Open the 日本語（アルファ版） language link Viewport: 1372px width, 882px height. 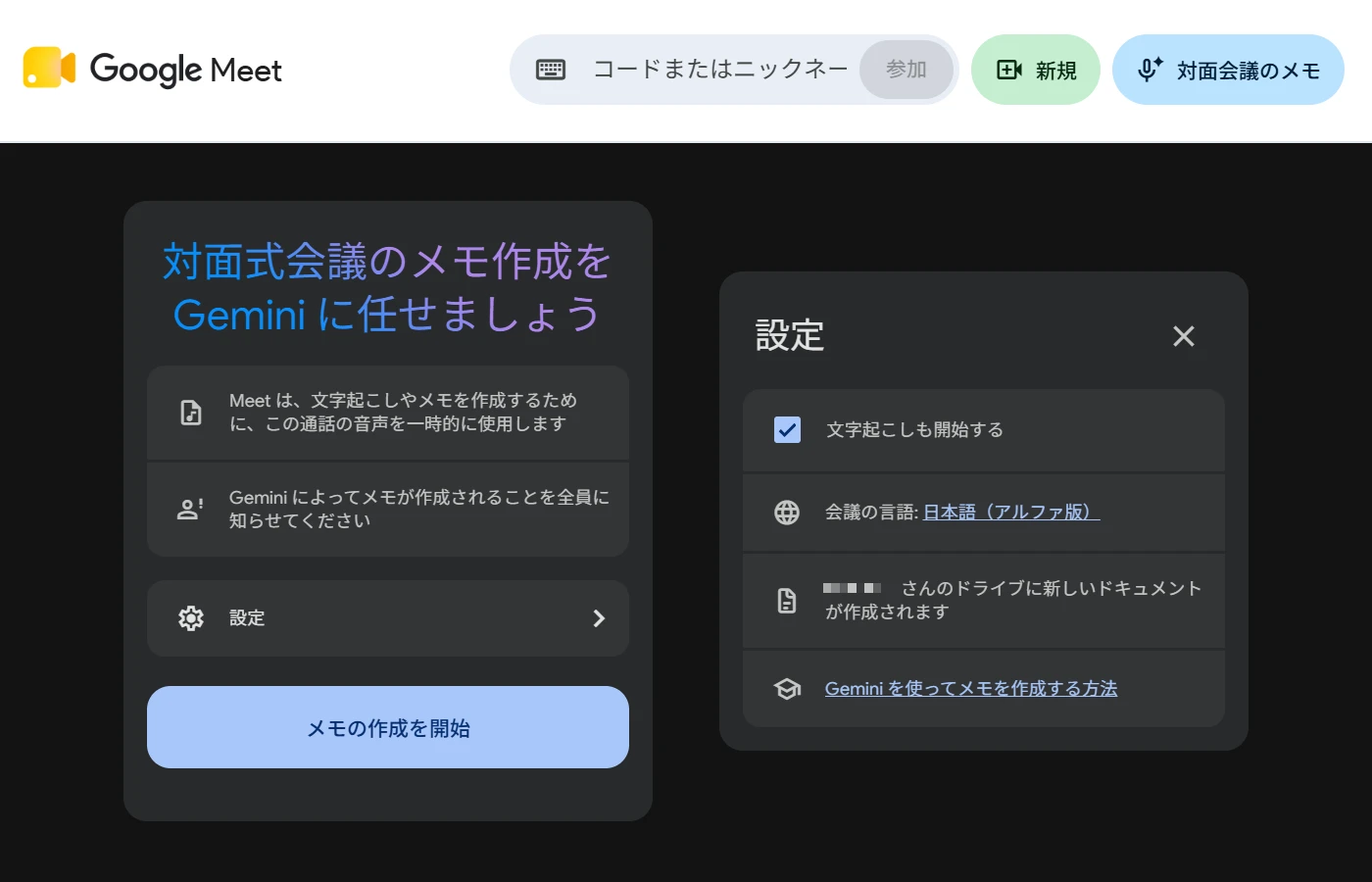point(1011,513)
